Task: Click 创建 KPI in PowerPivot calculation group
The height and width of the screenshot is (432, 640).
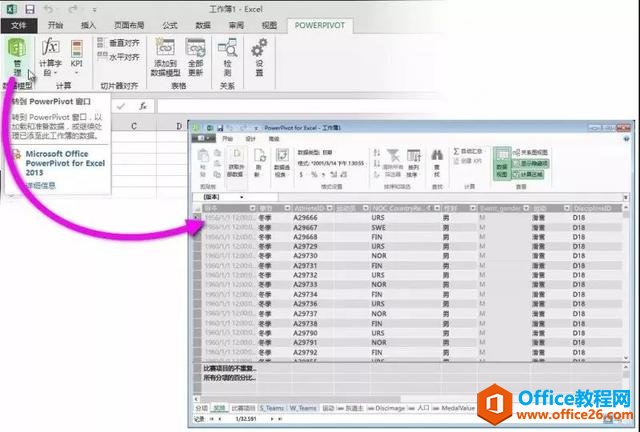Action: 468,161
